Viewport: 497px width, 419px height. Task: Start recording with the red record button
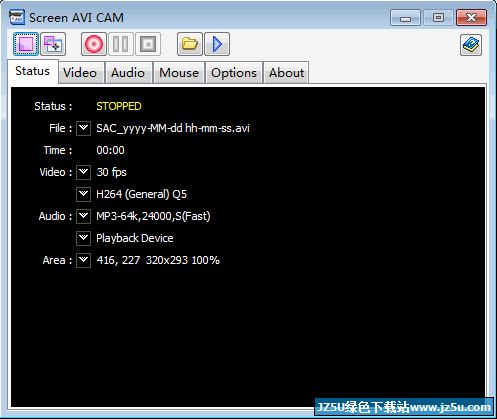click(94, 44)
